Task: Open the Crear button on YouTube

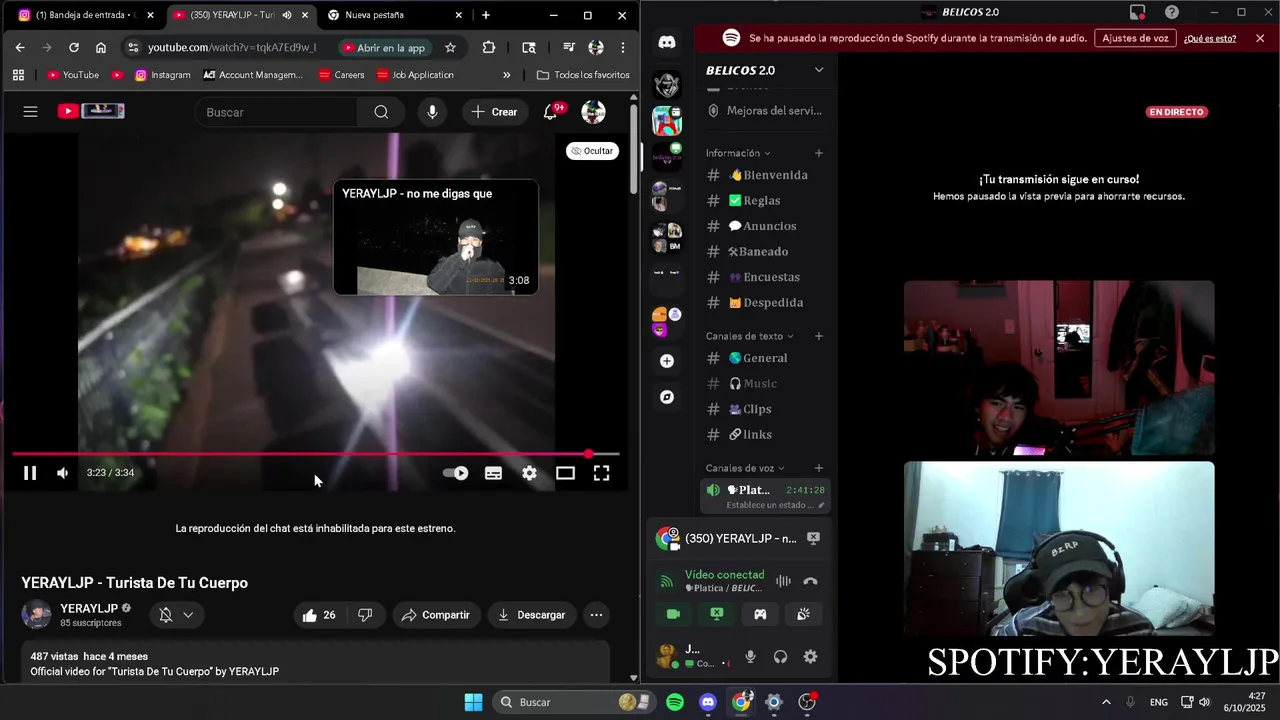Action: (x=494, y=112)
